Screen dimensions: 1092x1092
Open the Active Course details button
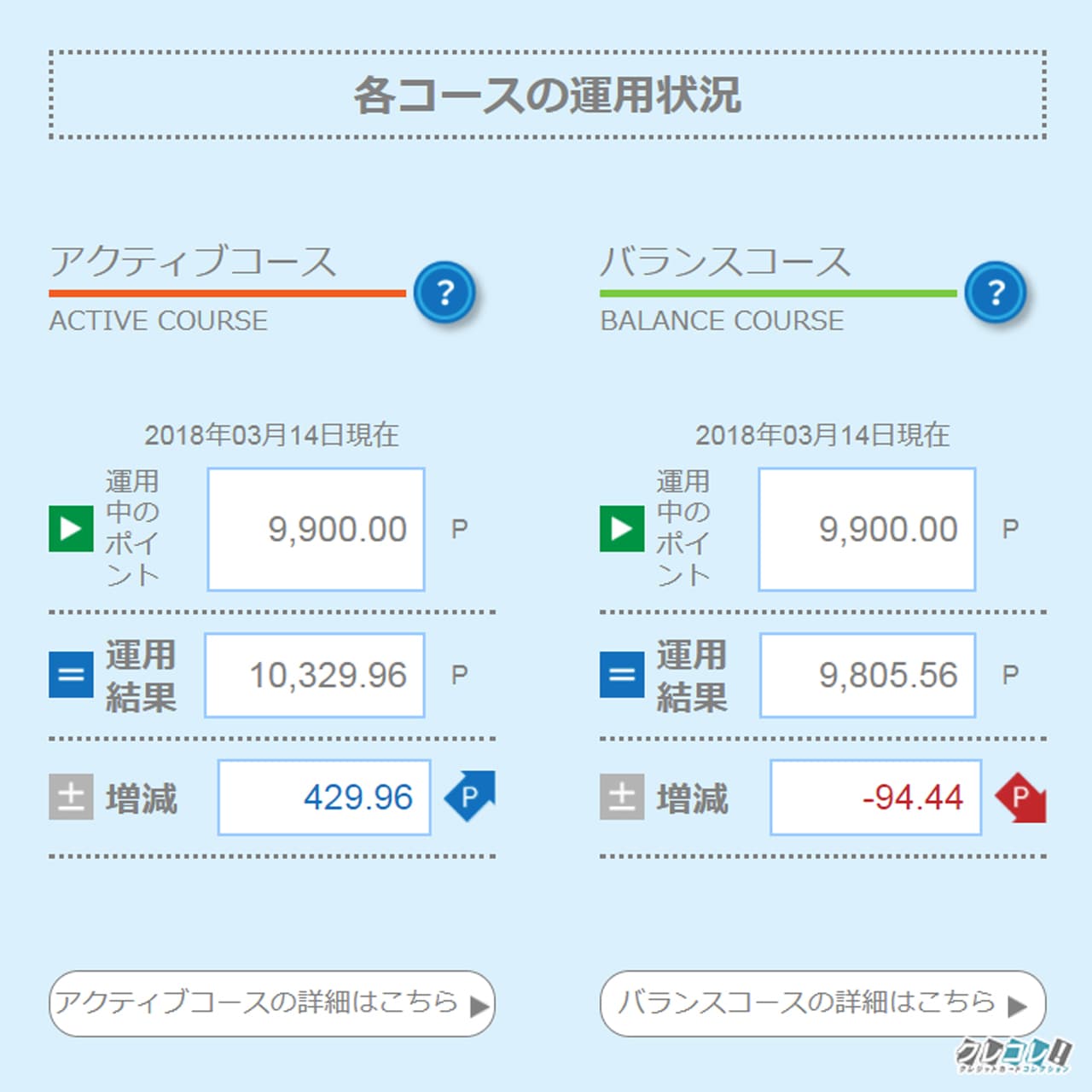pos(271,1003)
